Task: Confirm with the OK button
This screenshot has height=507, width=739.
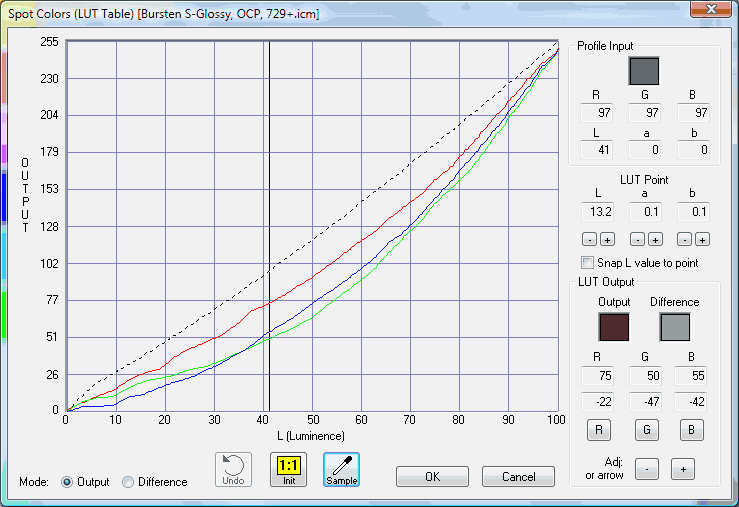Action: pos(433,477)
